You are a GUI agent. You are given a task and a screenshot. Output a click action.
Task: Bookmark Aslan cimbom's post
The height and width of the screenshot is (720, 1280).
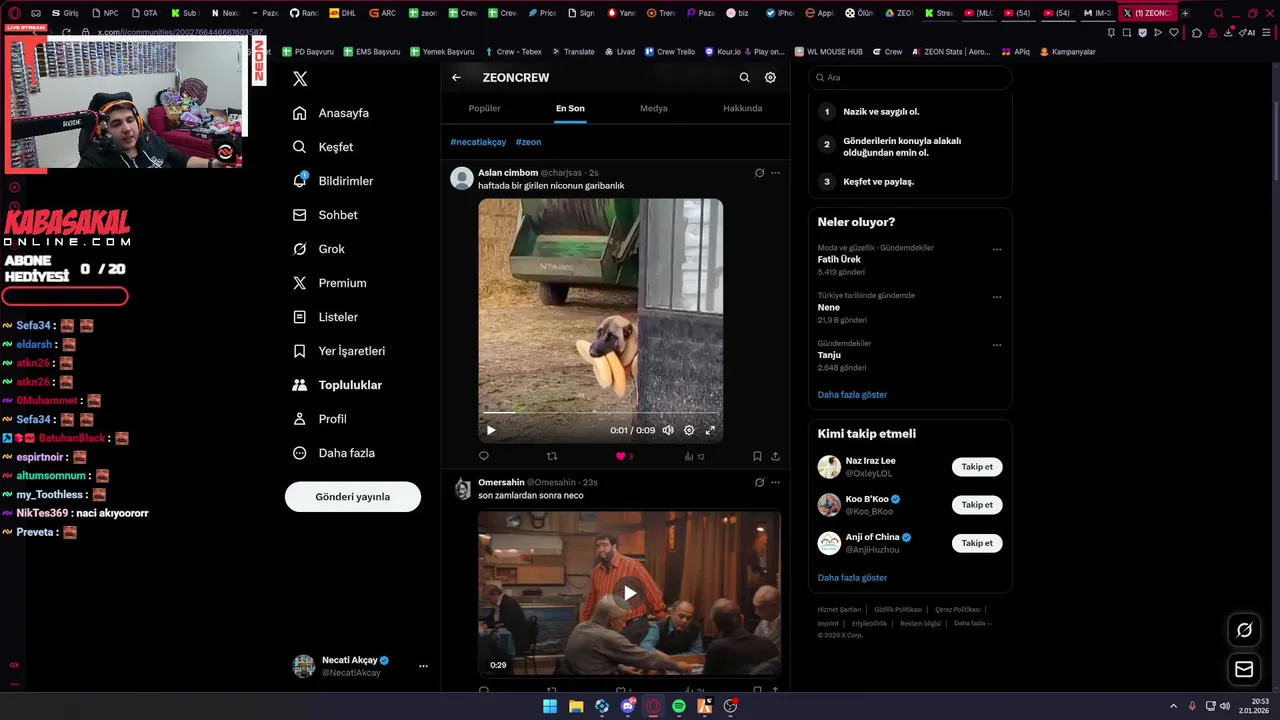coord(757,456)
